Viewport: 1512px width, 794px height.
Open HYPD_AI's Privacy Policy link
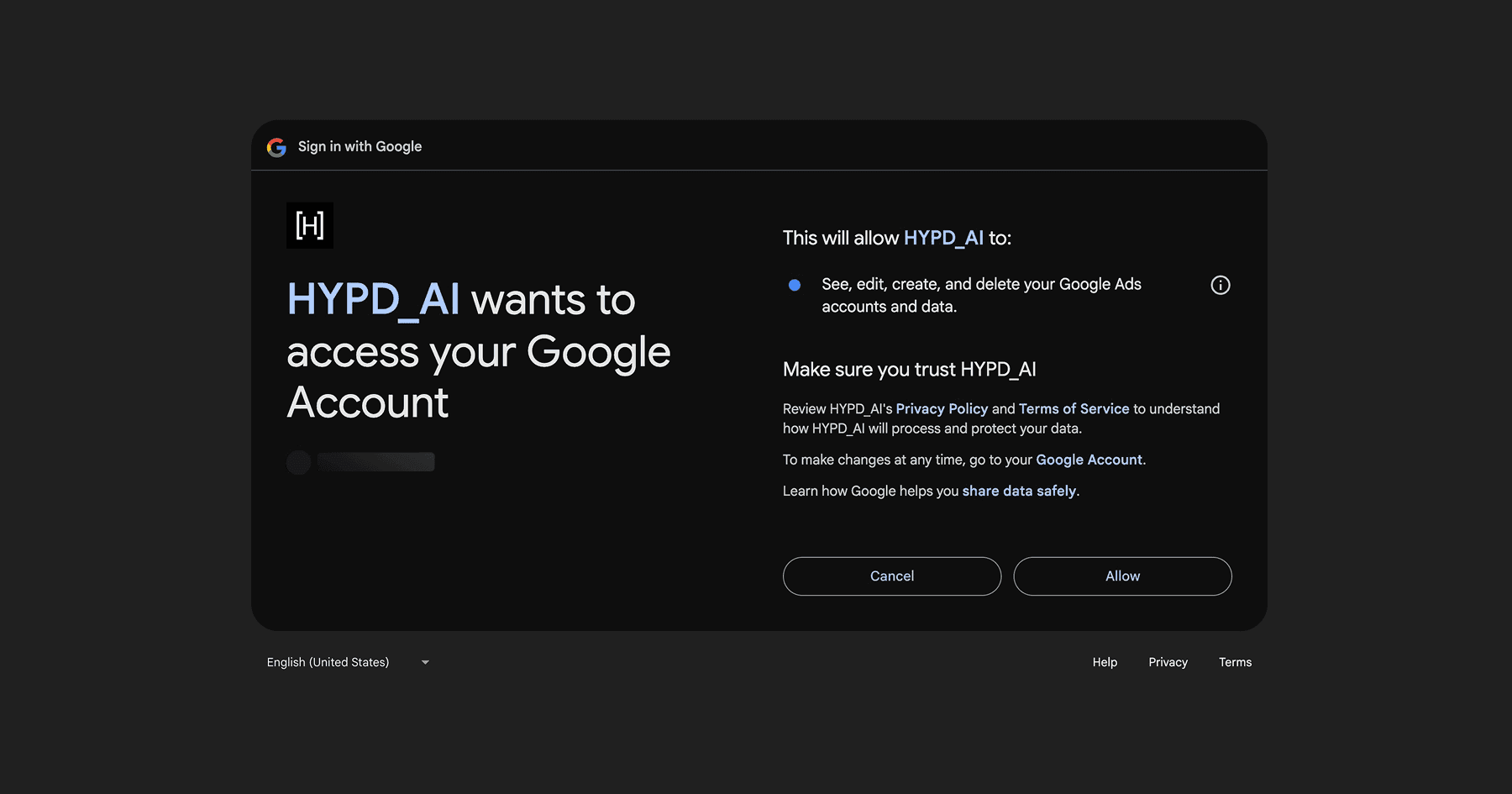click(x=942, y=408)
